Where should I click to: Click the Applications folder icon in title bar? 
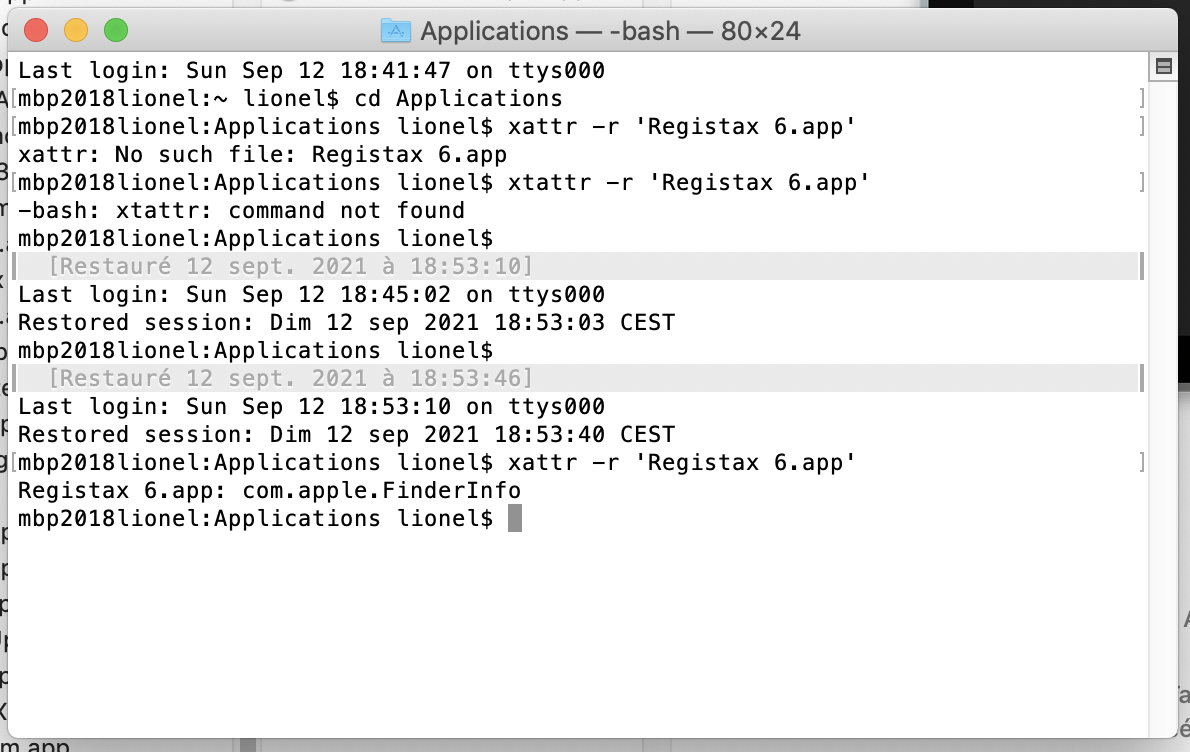[396, 31]
